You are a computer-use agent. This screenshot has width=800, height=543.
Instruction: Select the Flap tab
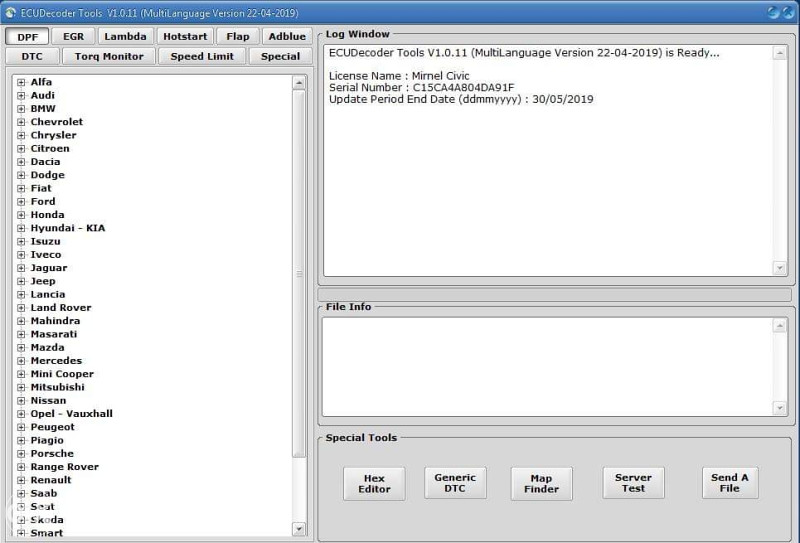[x=238, y=36]
